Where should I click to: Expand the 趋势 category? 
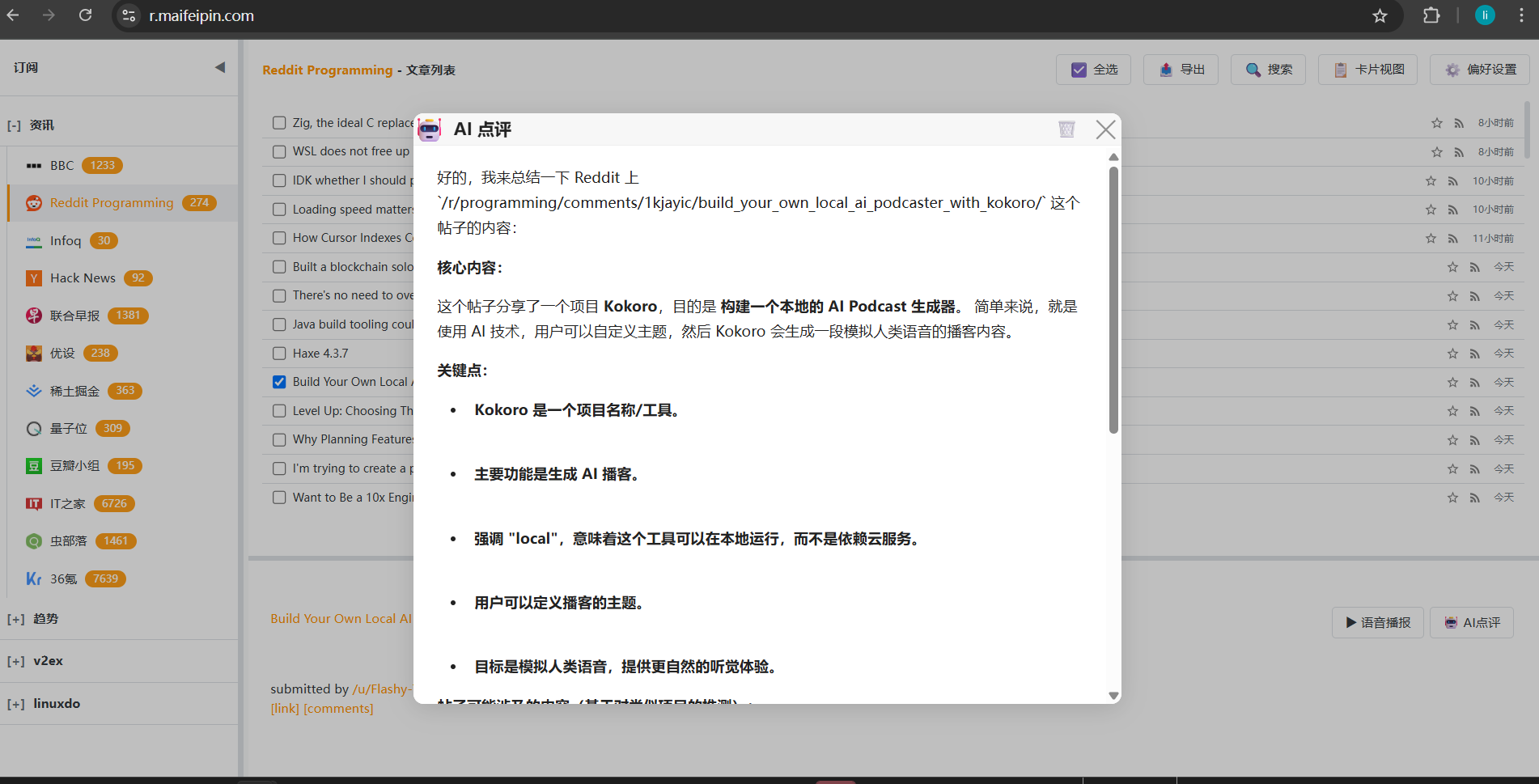click(15, 619)
